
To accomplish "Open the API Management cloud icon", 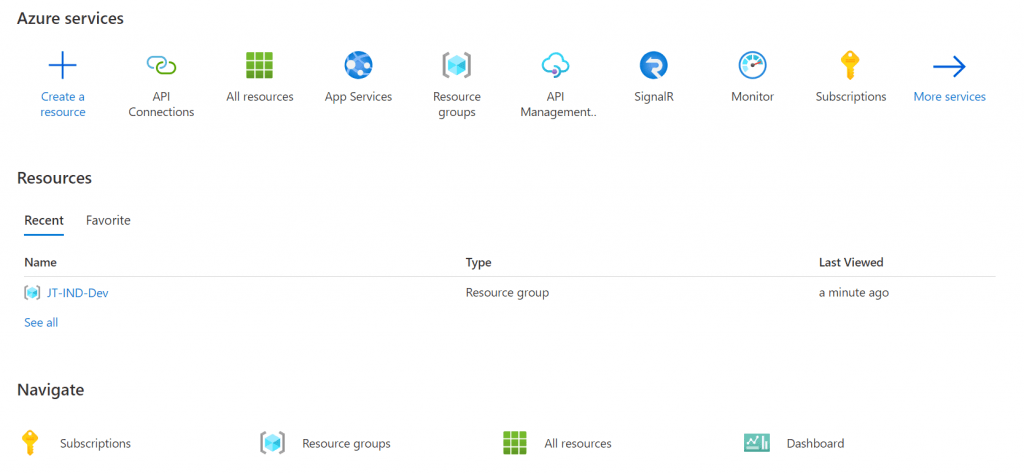I will pyautogui.click(x=555, y=65).
